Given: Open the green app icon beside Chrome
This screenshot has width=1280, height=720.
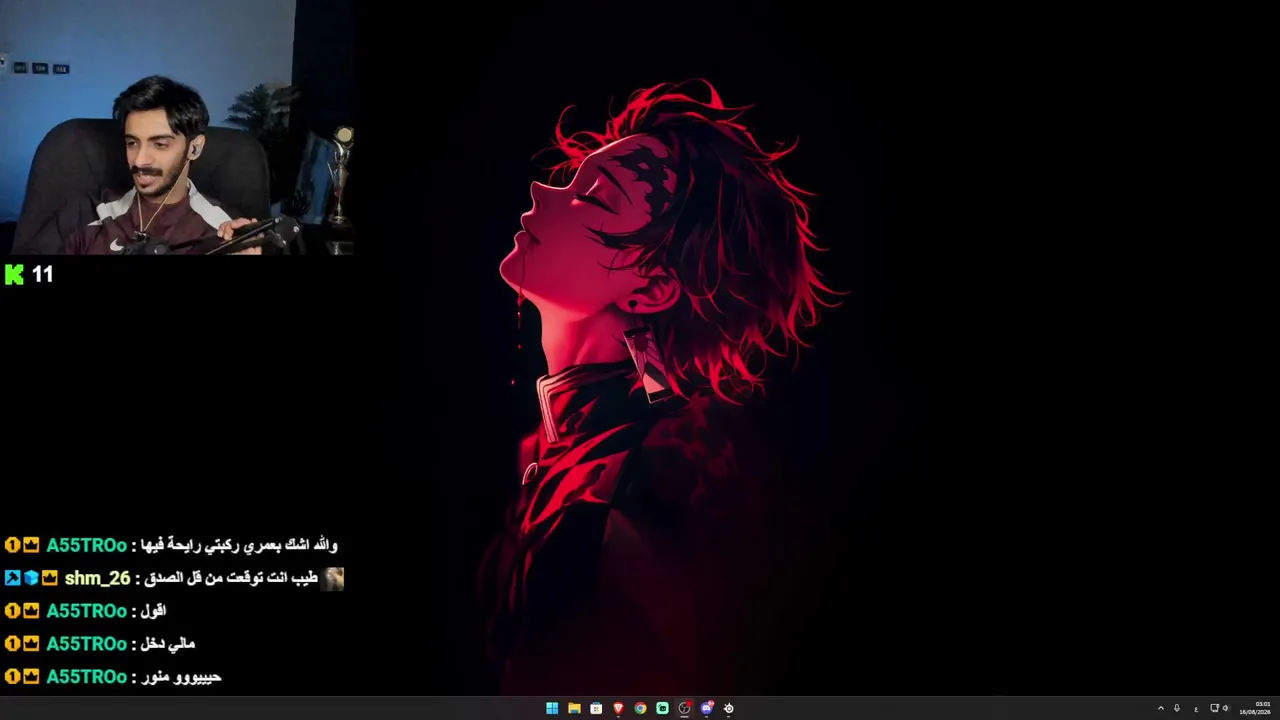Looking at the screenshot, I should tap(662, 708).
